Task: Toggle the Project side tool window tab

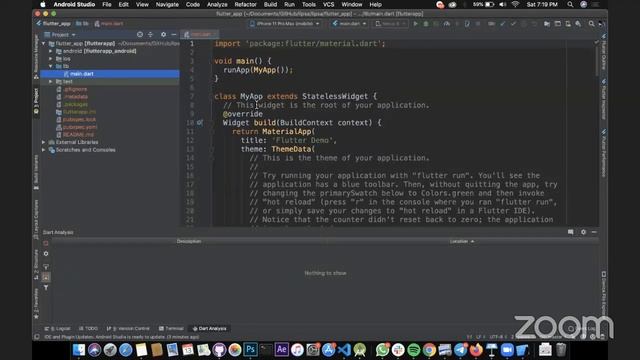Action: [36, 102]
